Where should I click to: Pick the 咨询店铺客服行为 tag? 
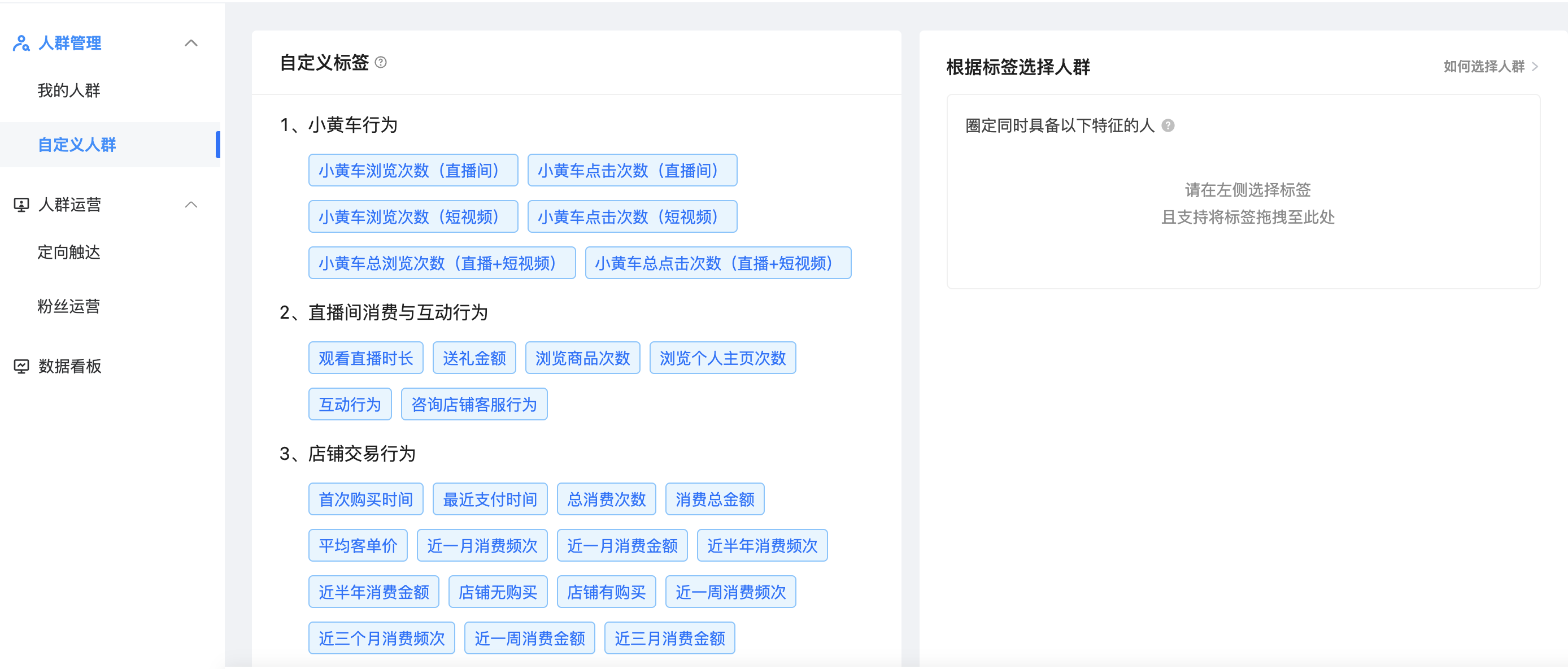[473, 404]
